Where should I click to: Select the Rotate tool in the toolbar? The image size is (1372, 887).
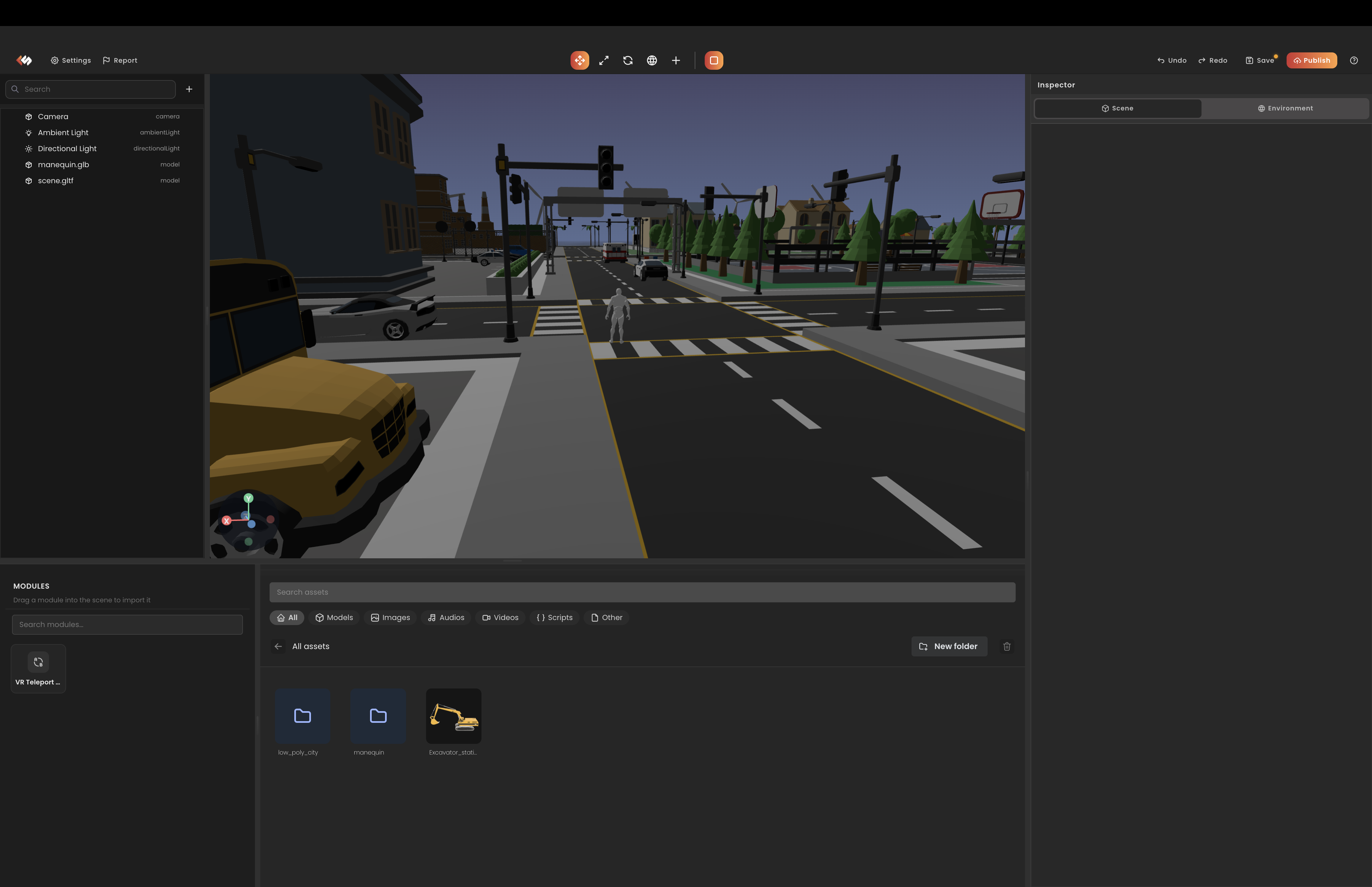click(x=628, y=60)
